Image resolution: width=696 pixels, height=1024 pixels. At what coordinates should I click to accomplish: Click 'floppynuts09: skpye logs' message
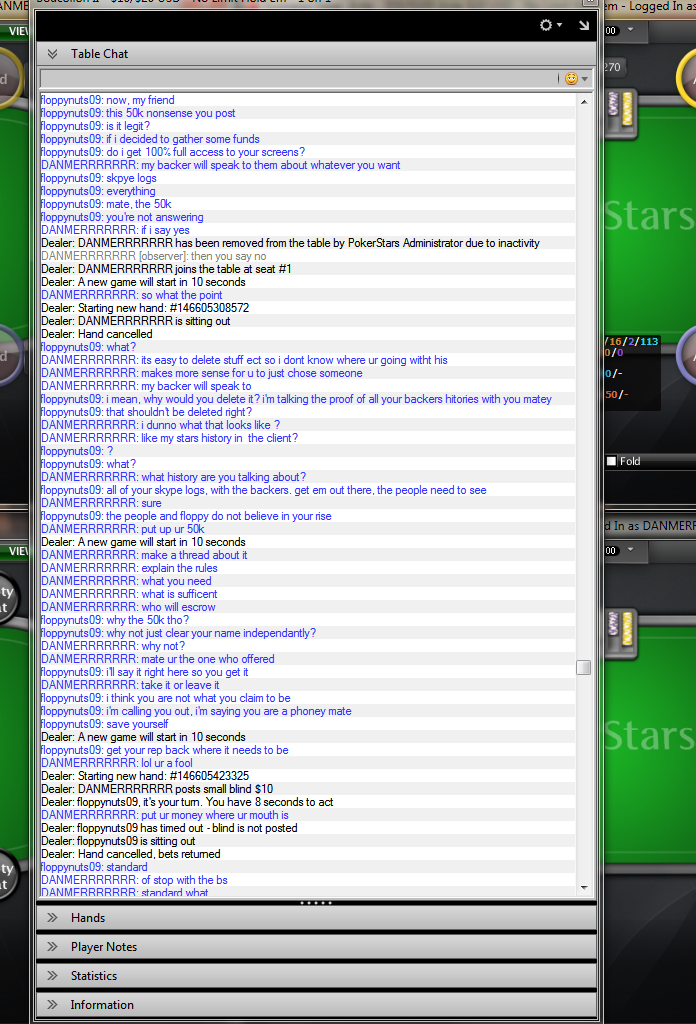click(99, 178)
